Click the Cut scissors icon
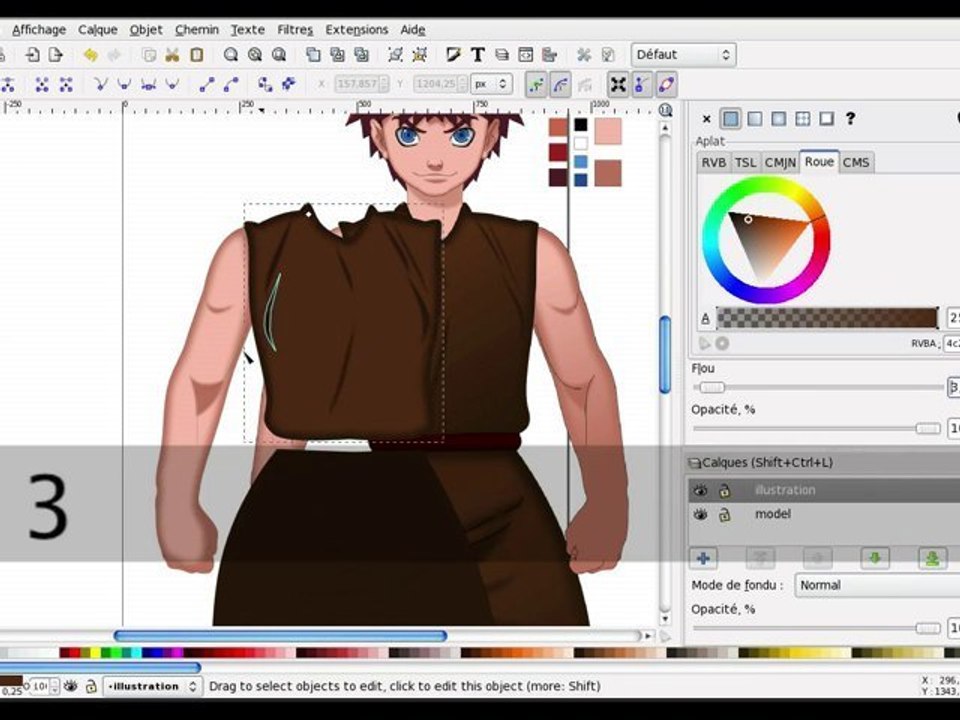The width and height of the screenshot is (960, 720). pyautogui.click(x=172, y=55)
